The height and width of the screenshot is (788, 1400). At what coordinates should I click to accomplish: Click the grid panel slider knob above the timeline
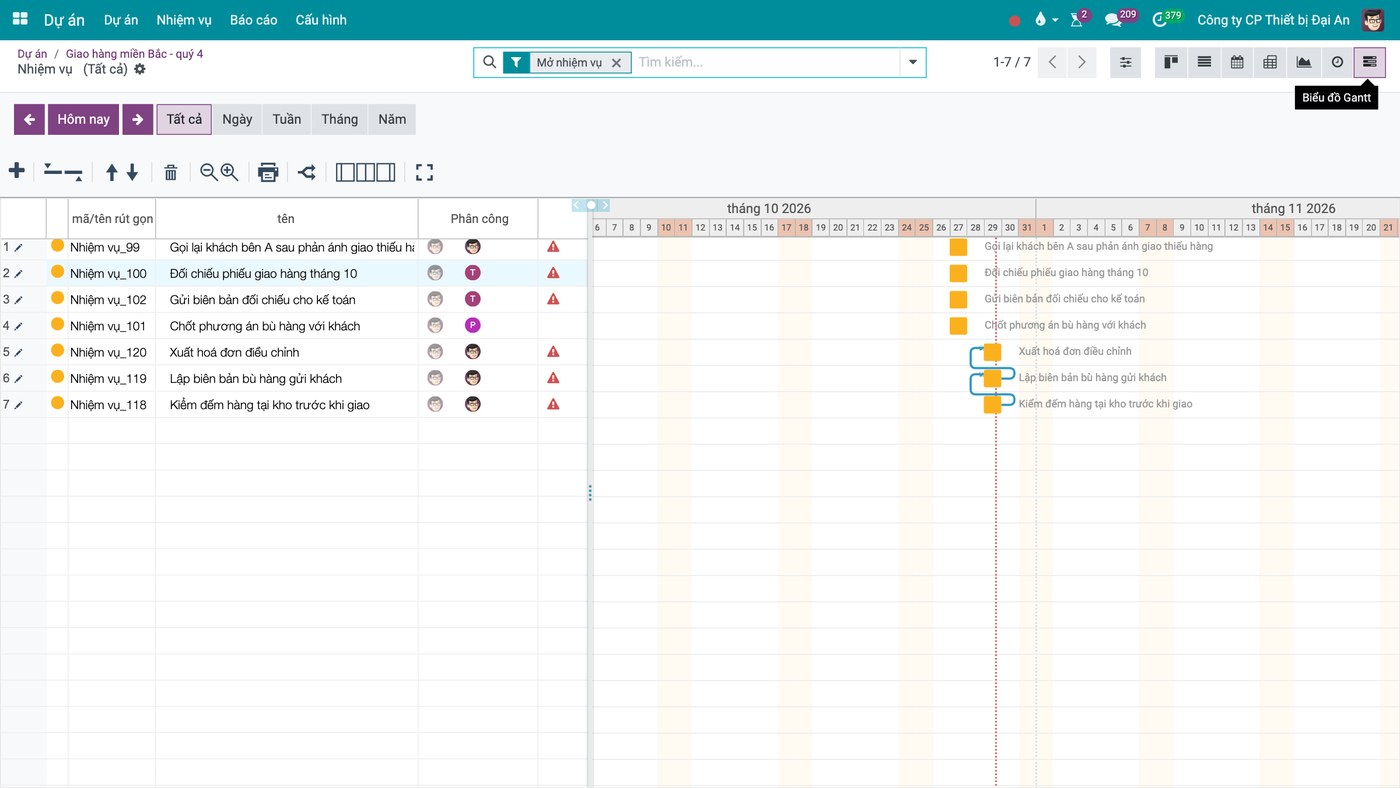click(x=591, y=205)
